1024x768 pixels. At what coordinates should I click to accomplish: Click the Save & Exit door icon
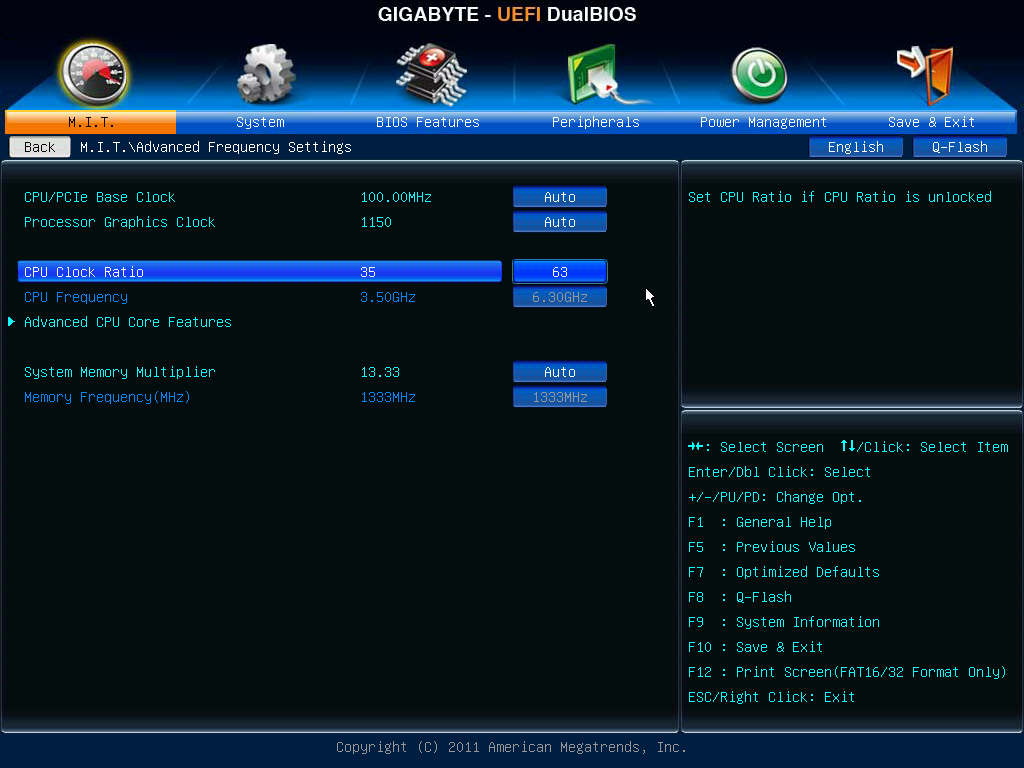tap(926, 74)
